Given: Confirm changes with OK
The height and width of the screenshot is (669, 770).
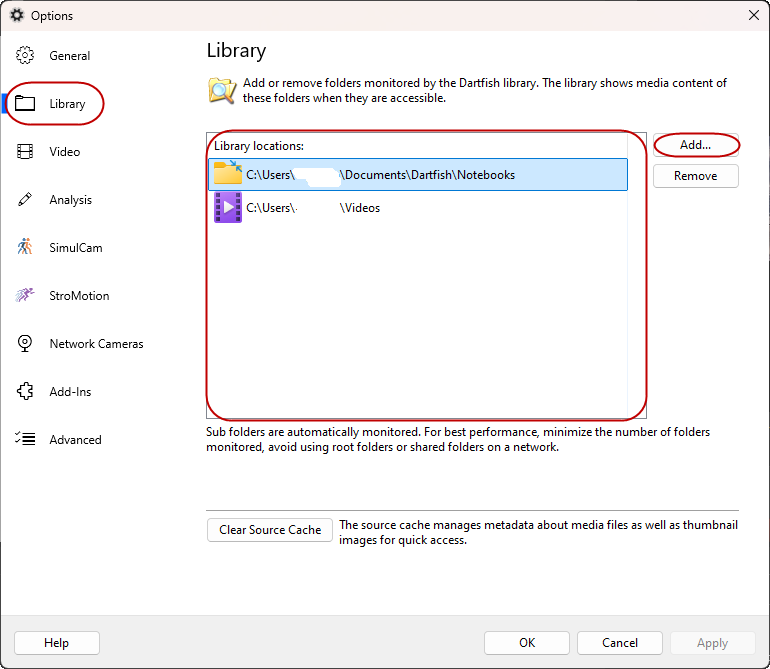Looking at the screenshot, I should coord(527,643).
